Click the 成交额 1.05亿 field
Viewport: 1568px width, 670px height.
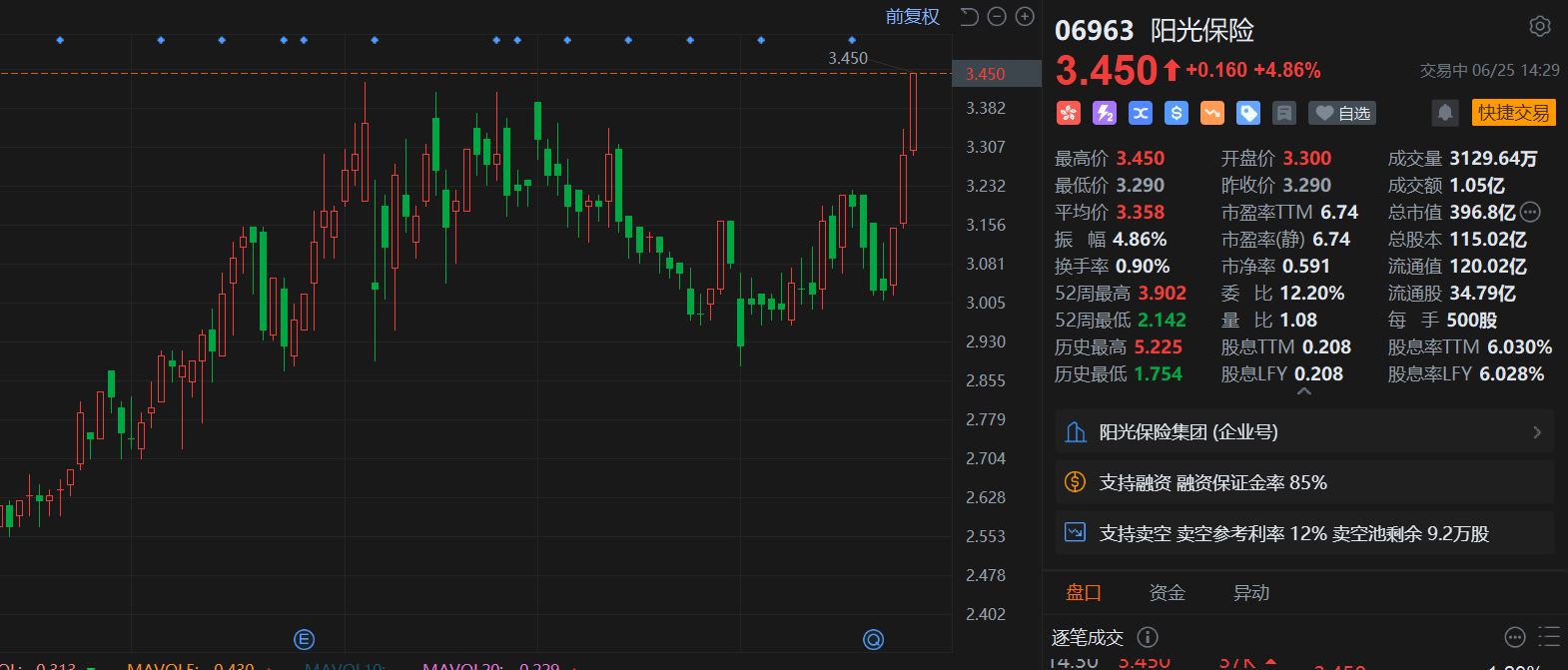(x=1446, y=185)
